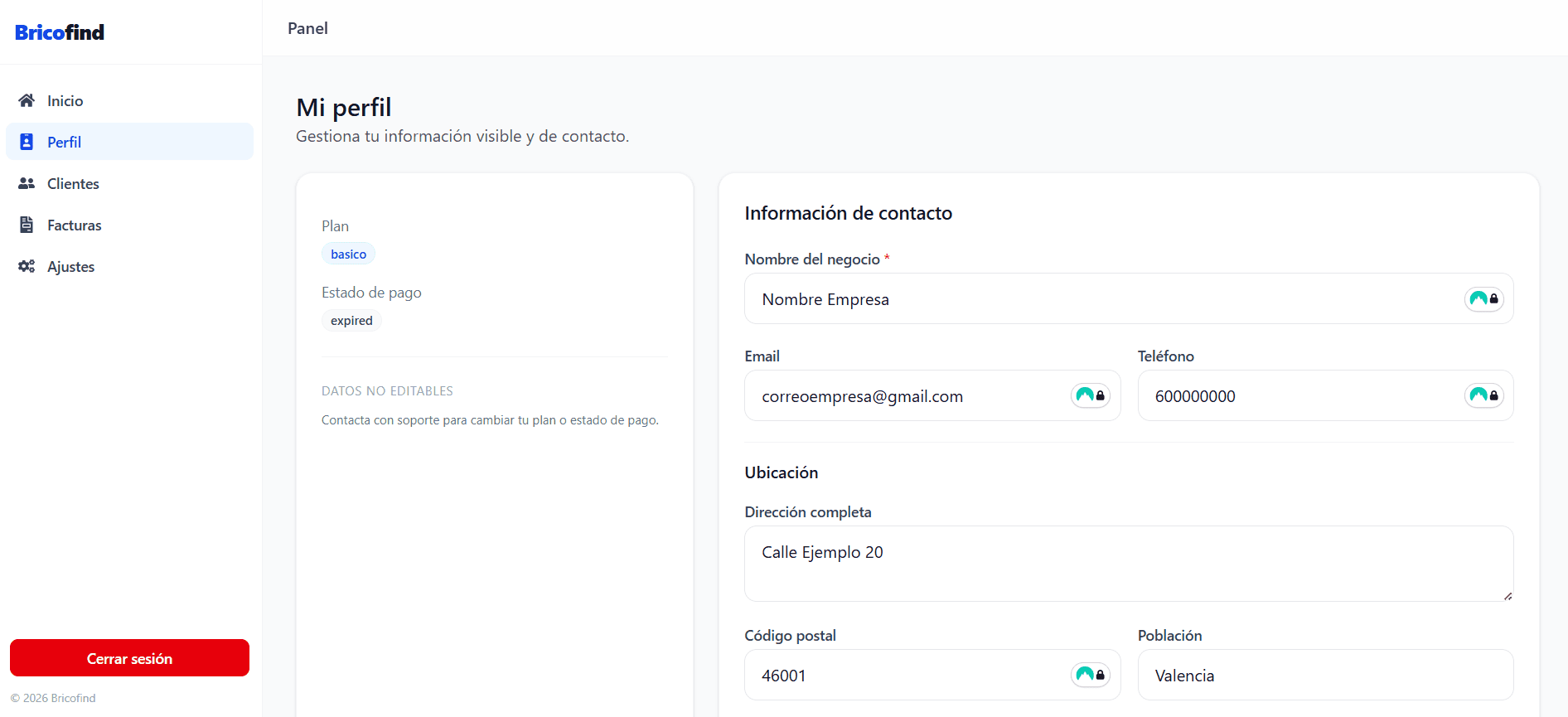Click the Código postal input
This screenshot has height=717, width=1568.
coord(932,675)
